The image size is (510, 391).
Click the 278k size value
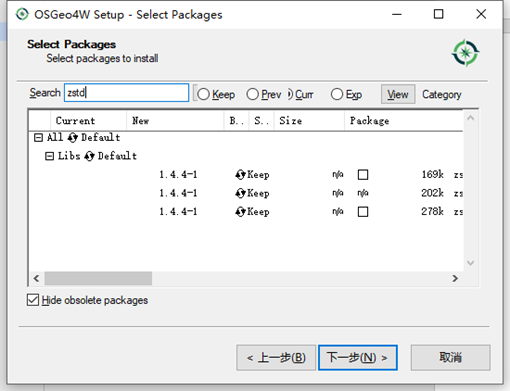click(x=433, y=212)
